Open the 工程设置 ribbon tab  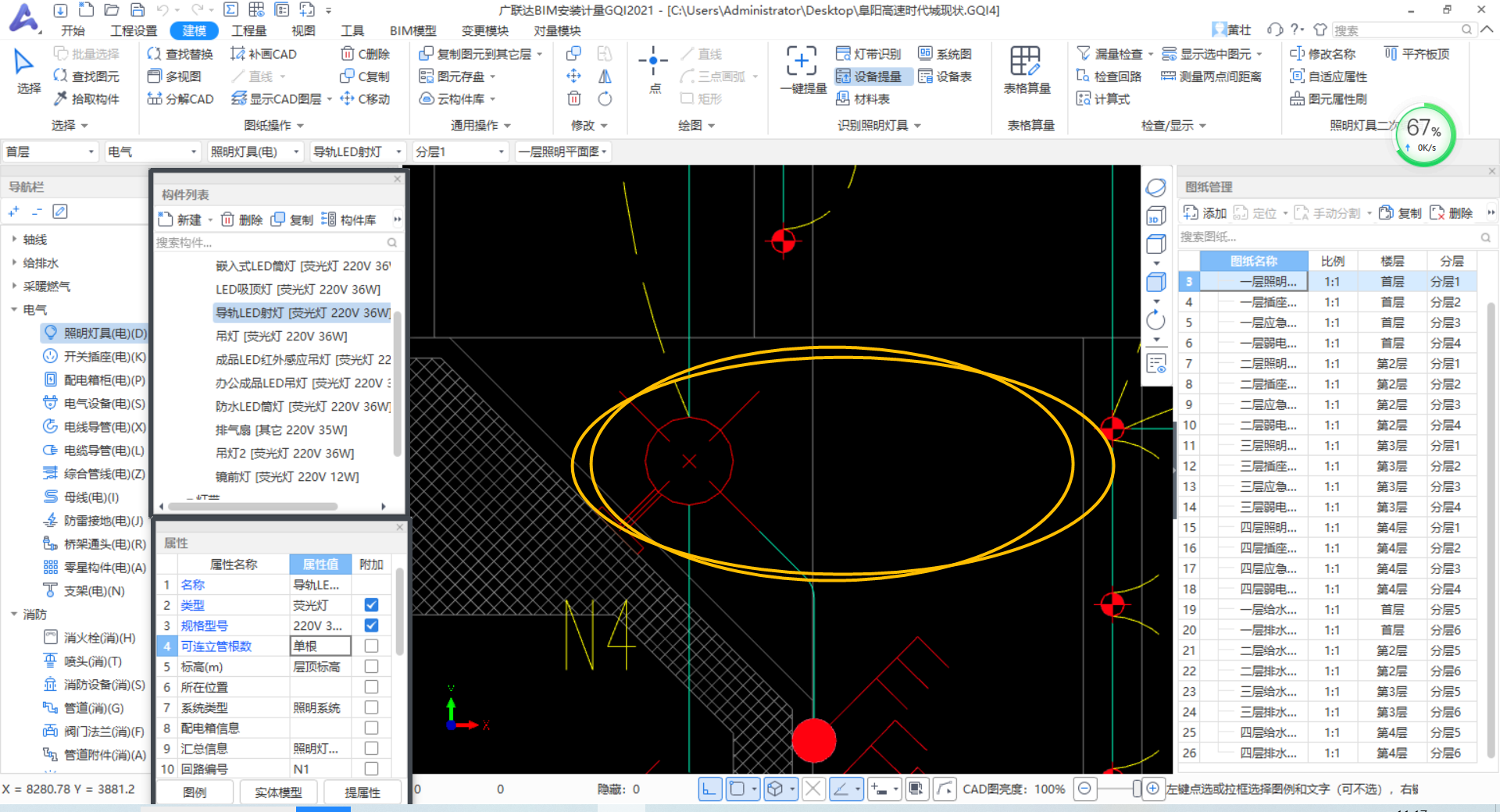[134, 30]
